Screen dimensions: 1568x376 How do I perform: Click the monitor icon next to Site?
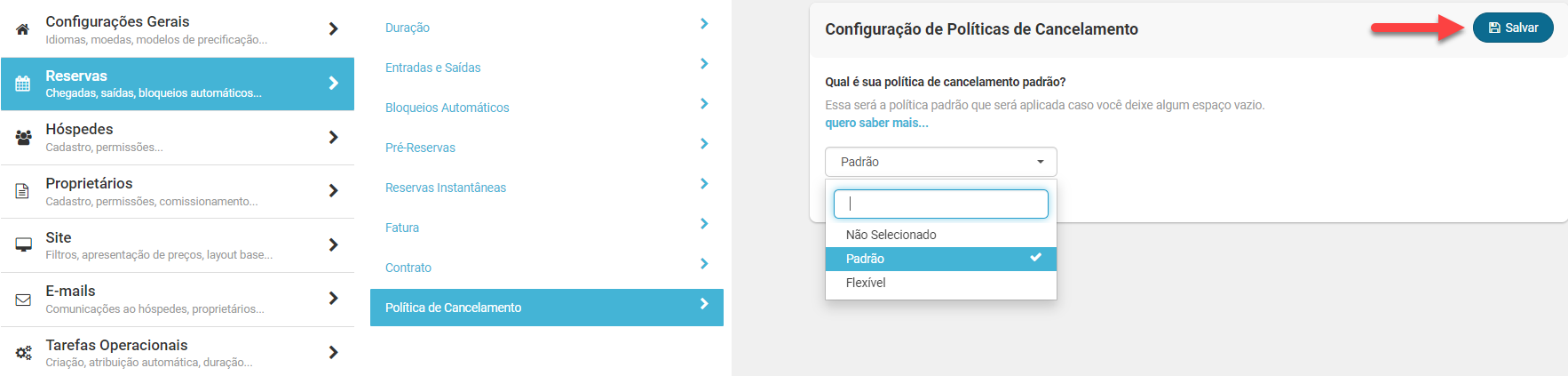point(24,245)
